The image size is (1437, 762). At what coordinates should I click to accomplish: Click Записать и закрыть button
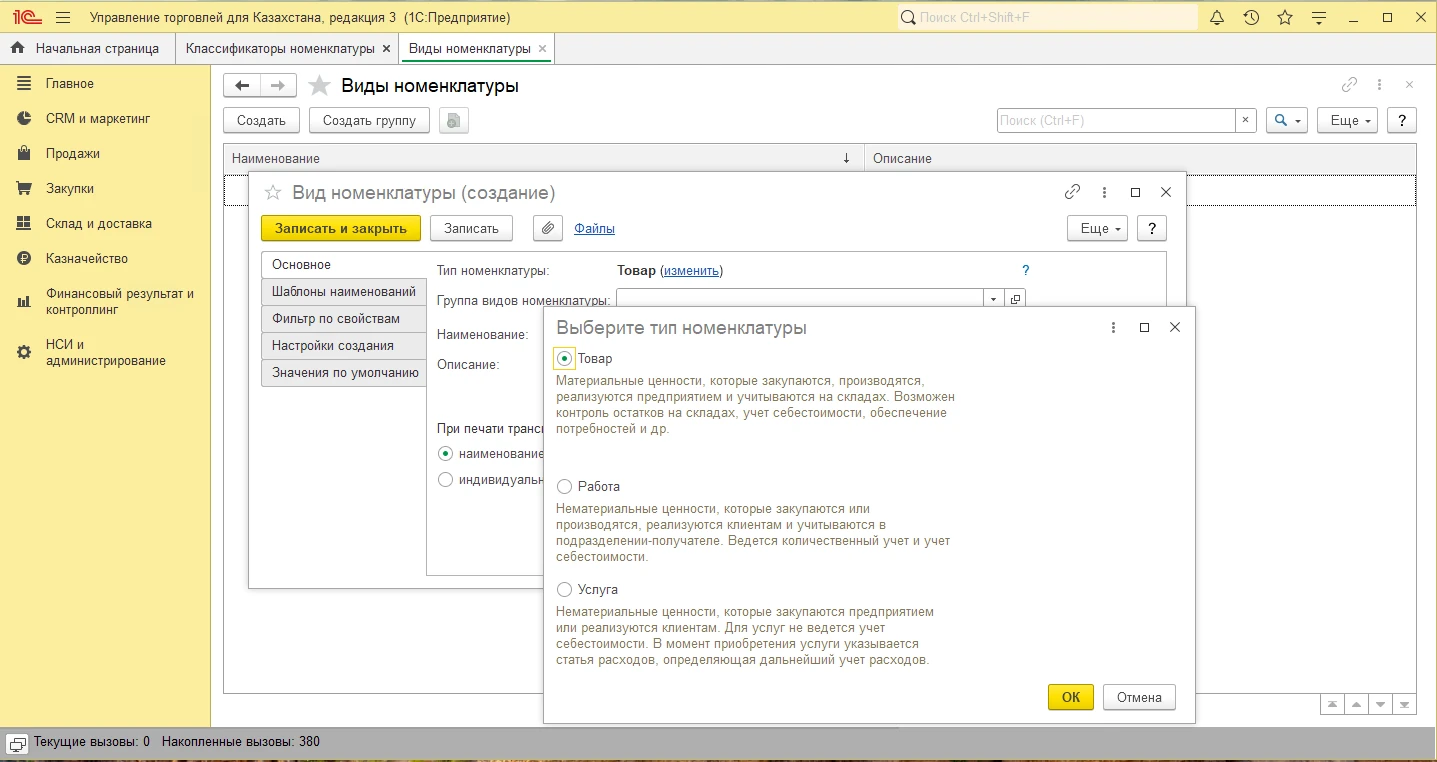341,228
